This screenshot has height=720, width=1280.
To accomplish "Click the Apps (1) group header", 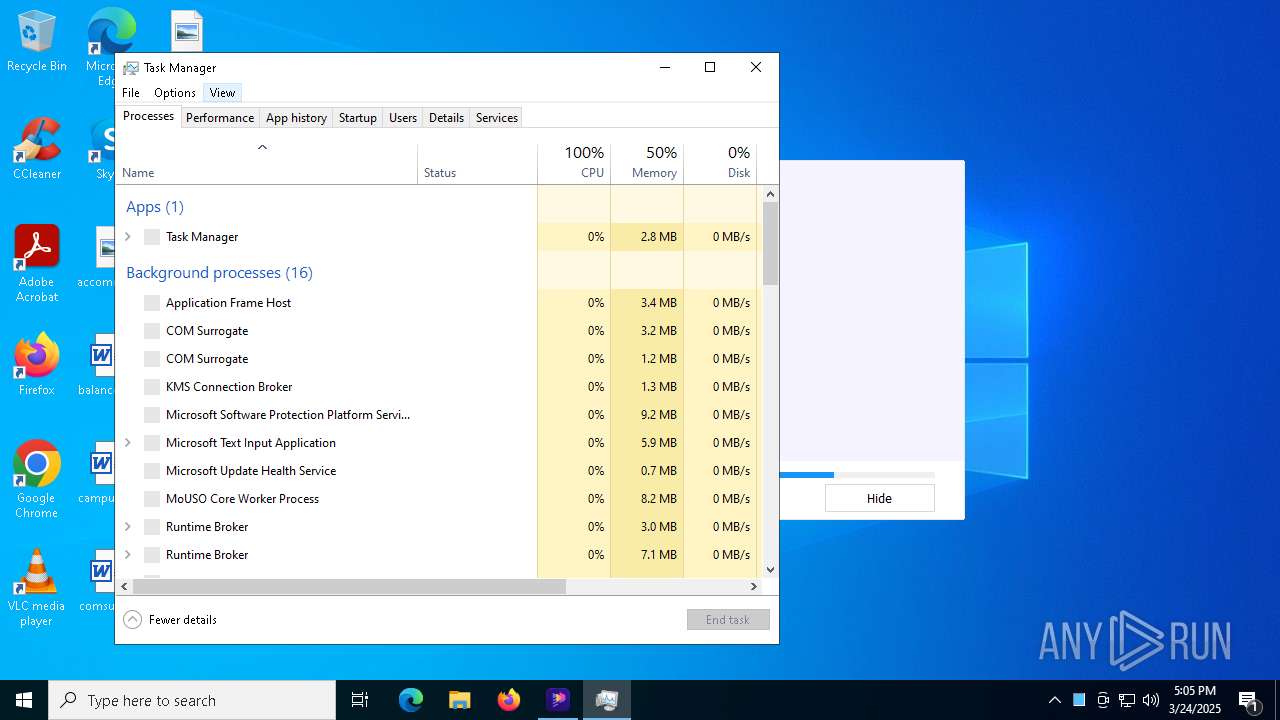I will click(155, 207).
